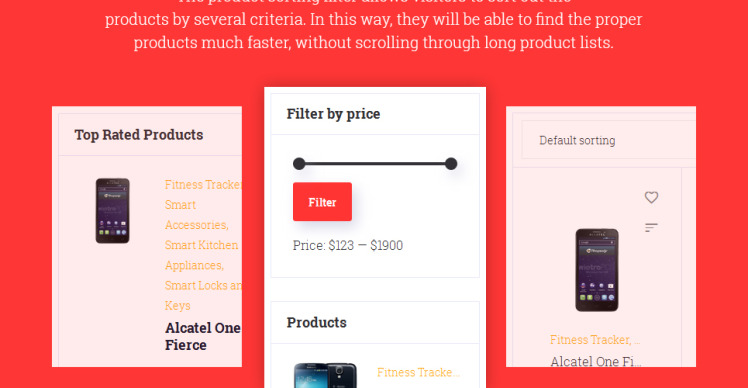Click Samsung phone thumbnail under Products
Image resolution: width=748 pixels, height=388 pixels.
tap(325, 376)
